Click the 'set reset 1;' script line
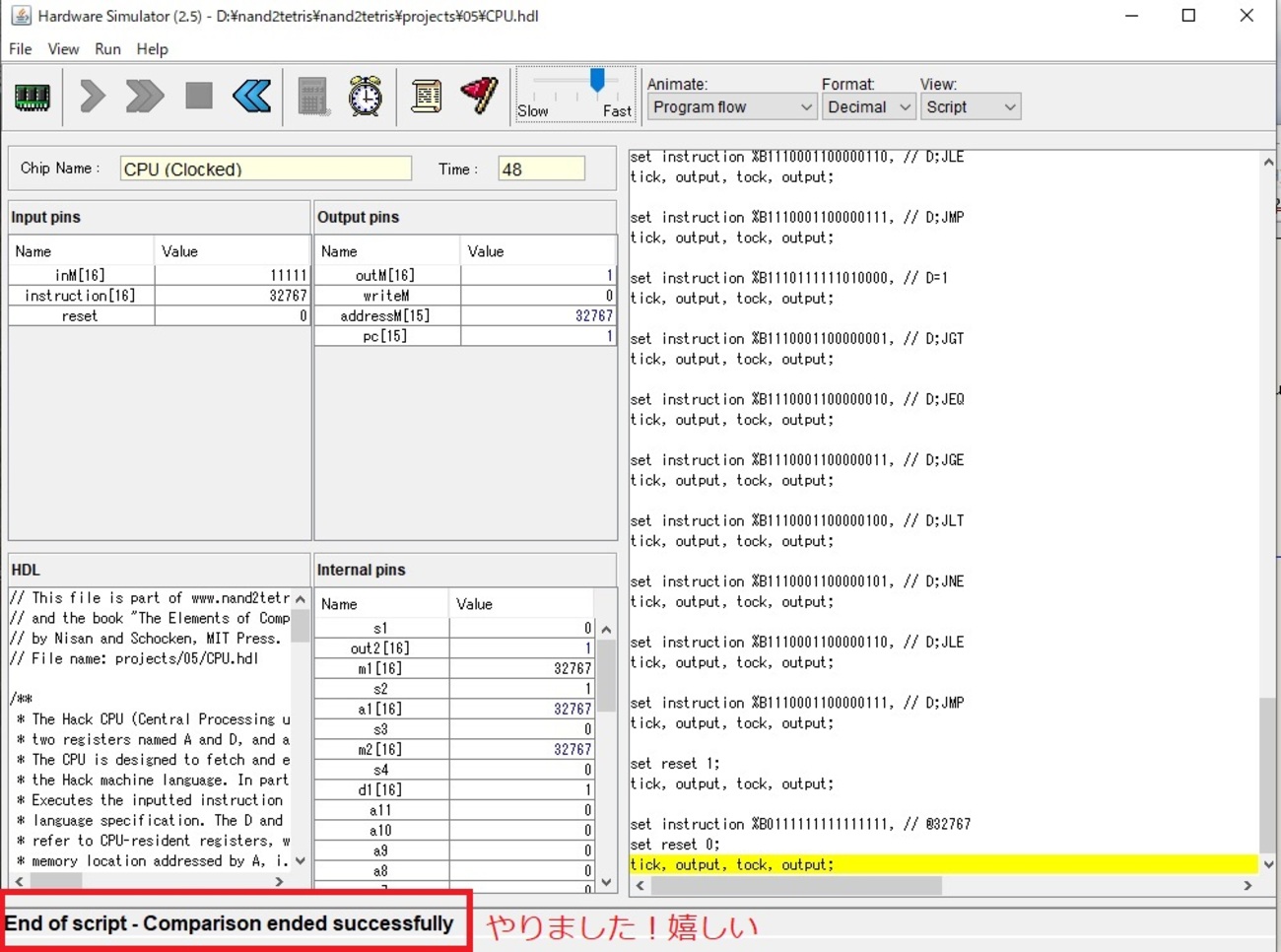The image size is (1281, 952). [x=675, y=764]
